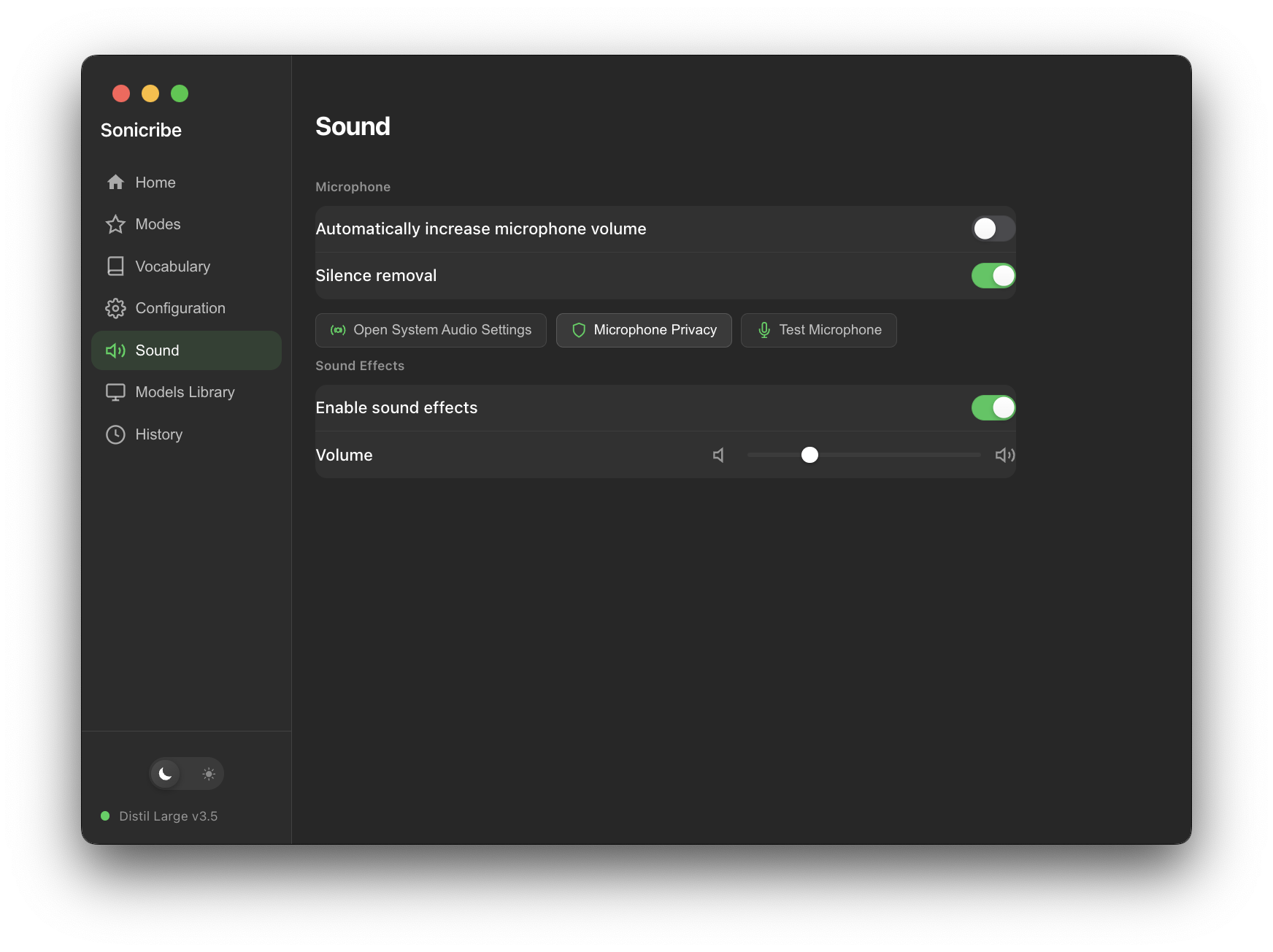Click the low-volume speaker icon by slider
1273x952 pixels.
pos(719,455)
